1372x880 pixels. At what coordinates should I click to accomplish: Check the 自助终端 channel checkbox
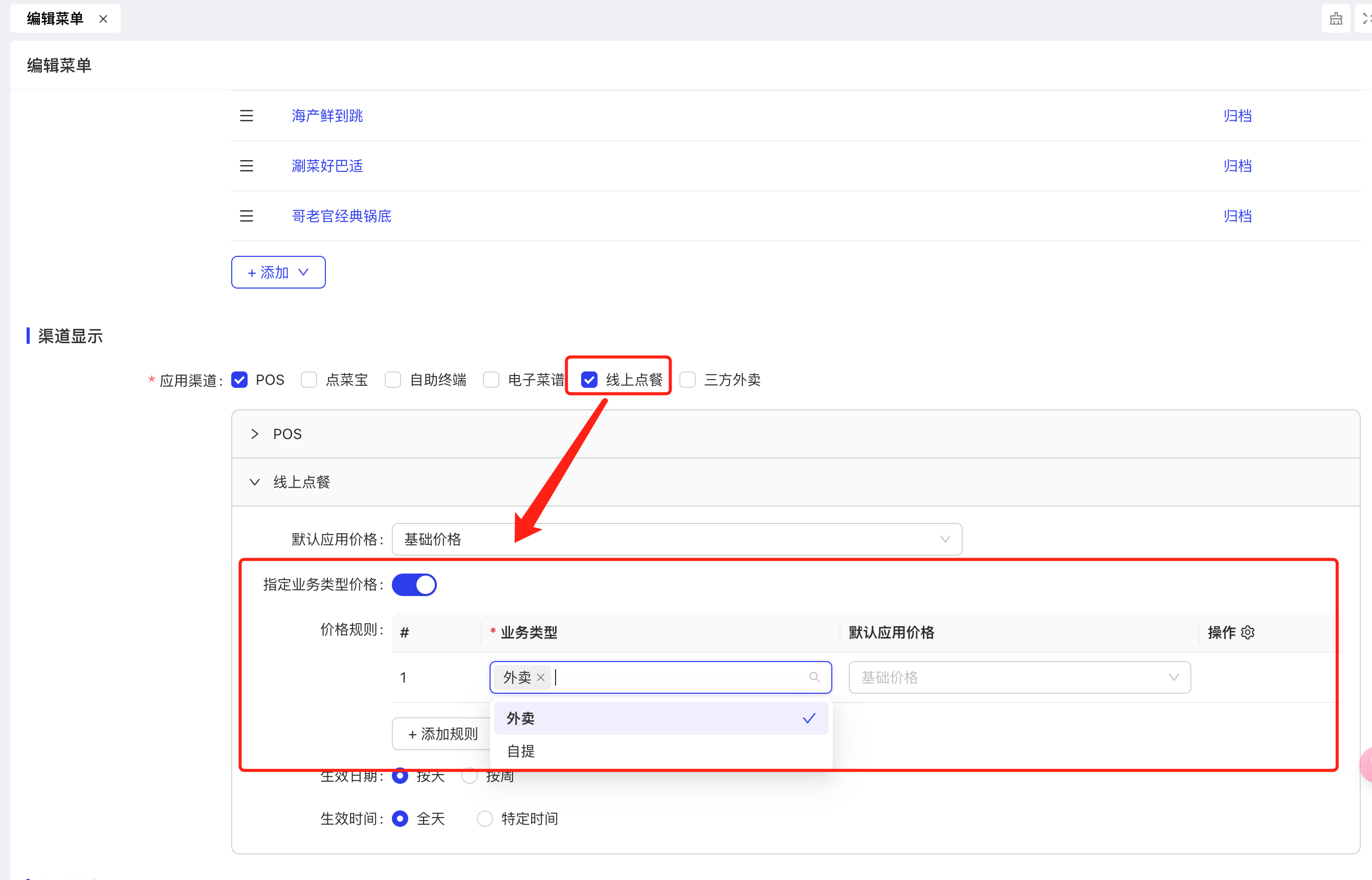pos(393,380)
